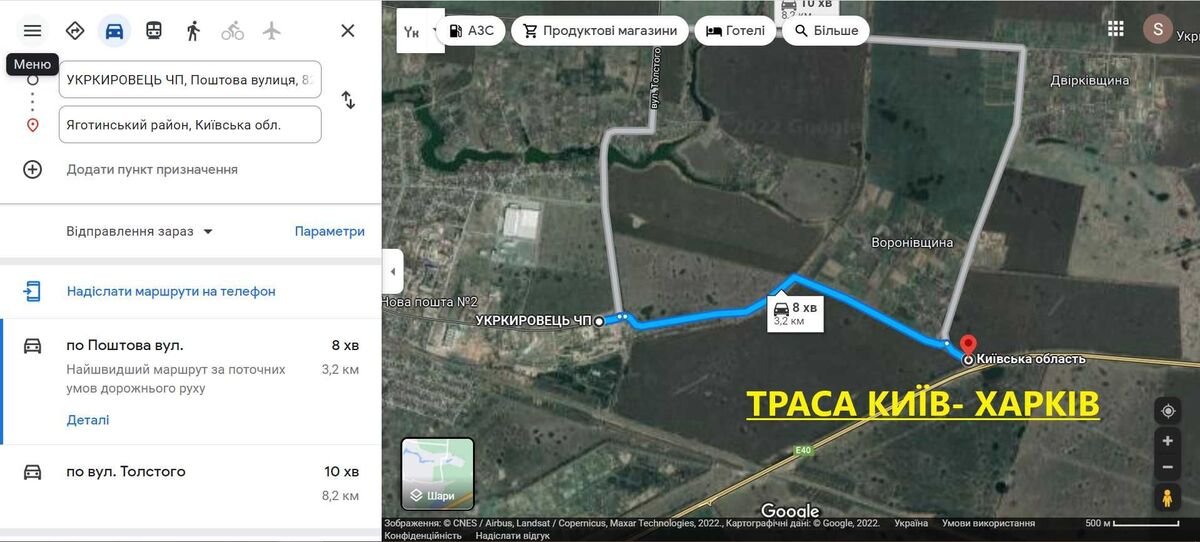
Task: Click the Яготинський район destination field
Action: (190, 125)
